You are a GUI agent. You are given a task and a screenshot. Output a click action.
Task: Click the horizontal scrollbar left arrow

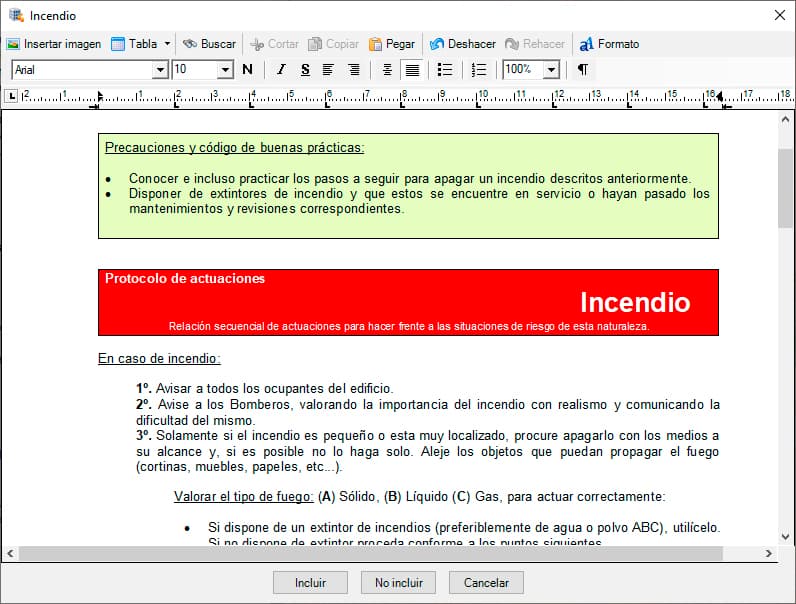[x=10, y=553]
